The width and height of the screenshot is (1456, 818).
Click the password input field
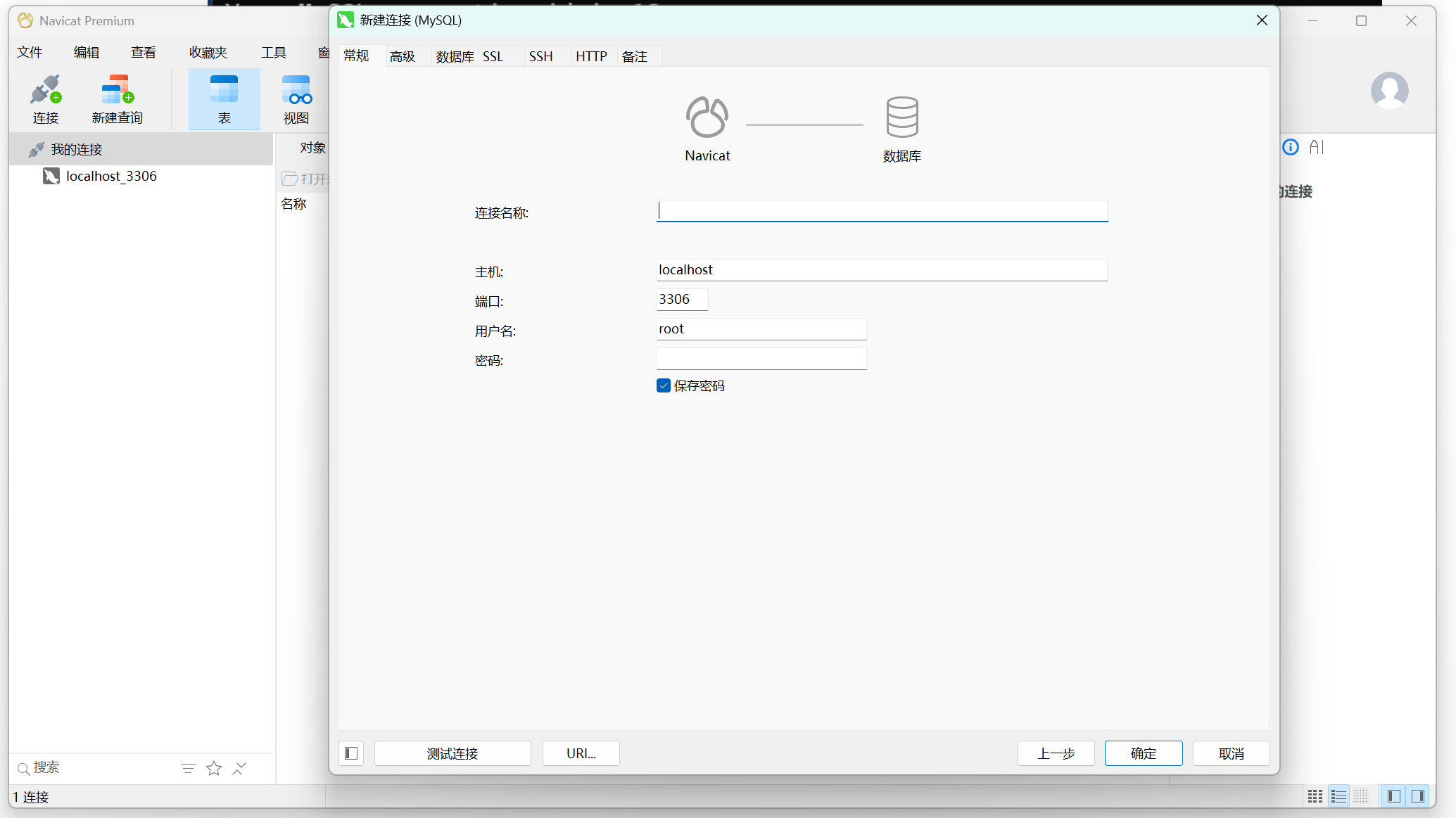point(761,359)
